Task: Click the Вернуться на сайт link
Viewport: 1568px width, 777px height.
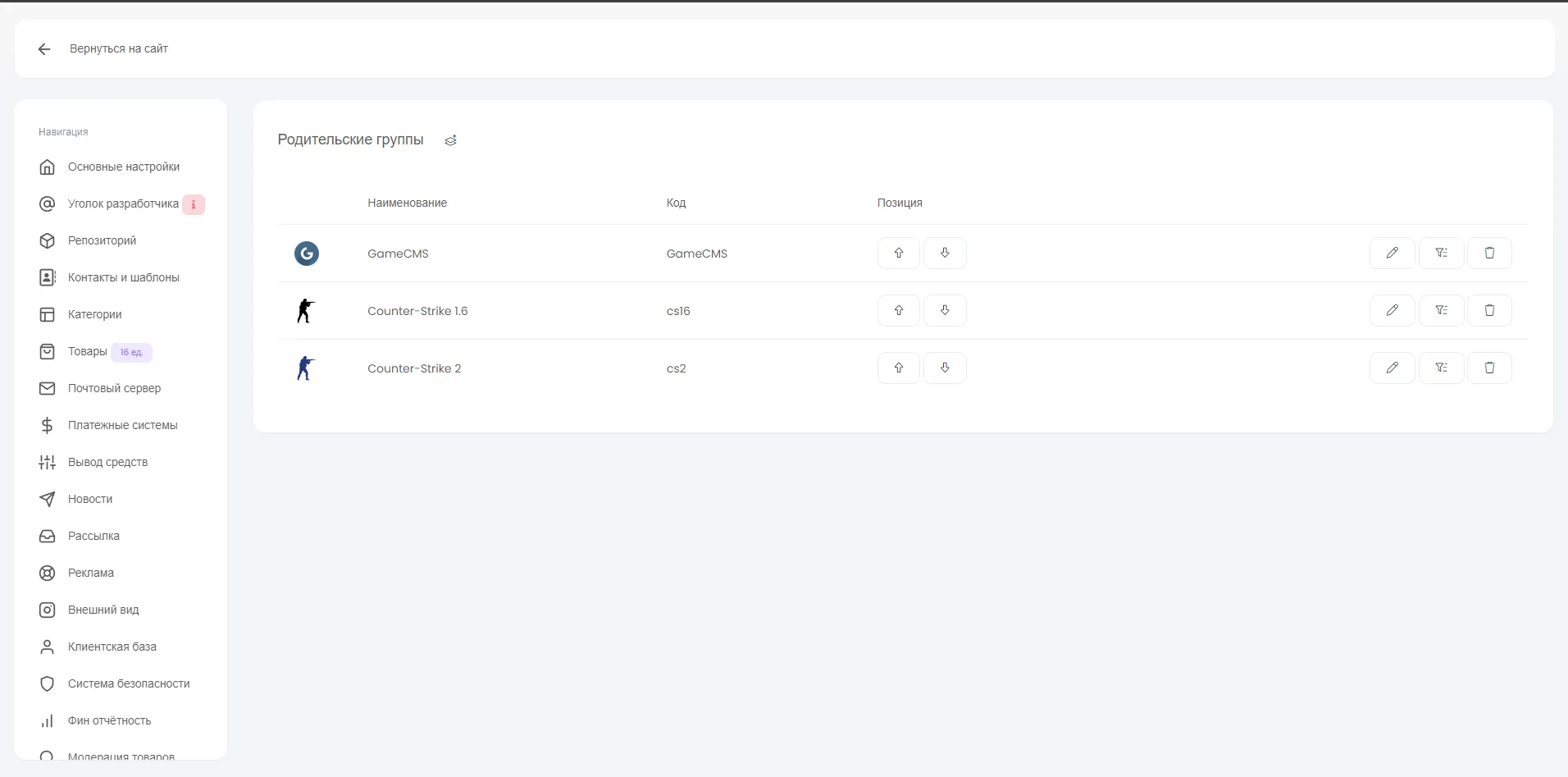Action: [118, 48]
